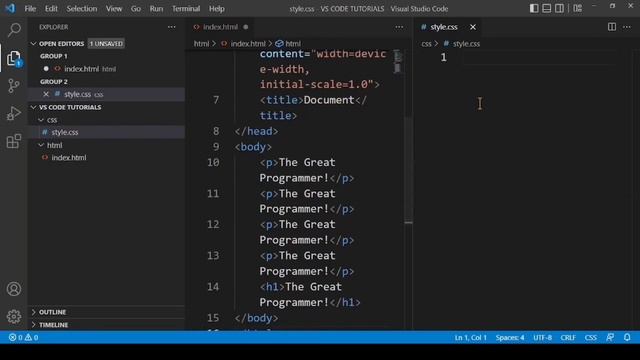Screen dimensions: 640x360
Task: Open the Search view in activity bar
Action: (14, 30)
